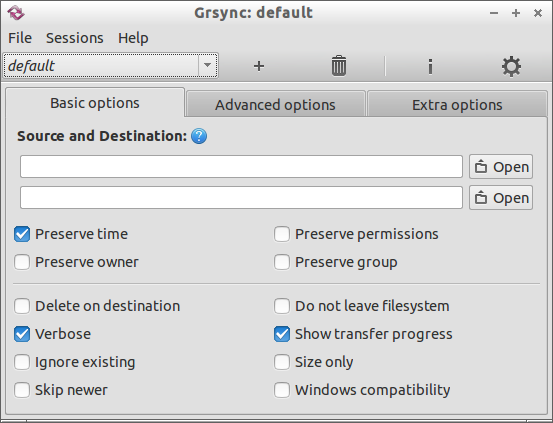
Task: Enable Delete on destination checkbox
Action: coord(22,306)
